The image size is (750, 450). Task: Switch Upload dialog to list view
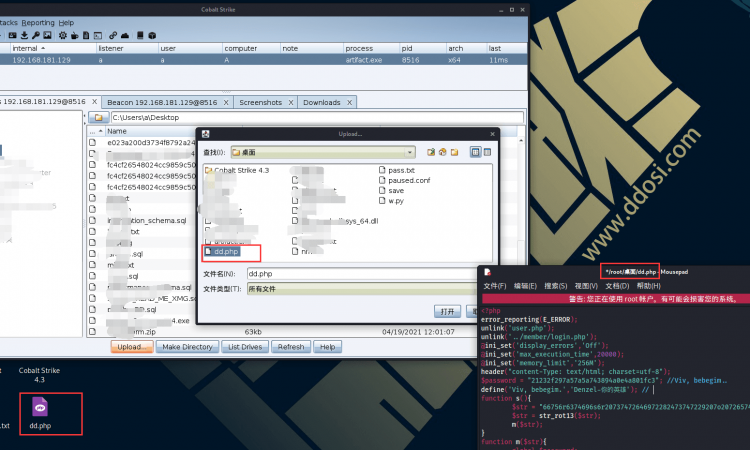click(x=475, y=152)
